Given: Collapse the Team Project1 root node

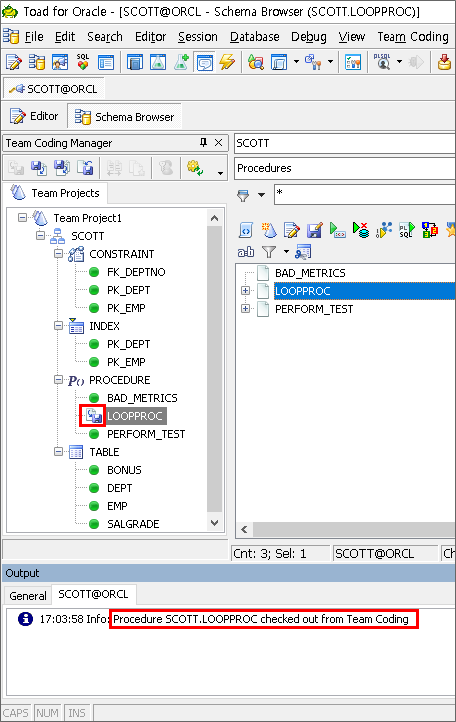Looking at the screenshot, I should tap(23, 217).
